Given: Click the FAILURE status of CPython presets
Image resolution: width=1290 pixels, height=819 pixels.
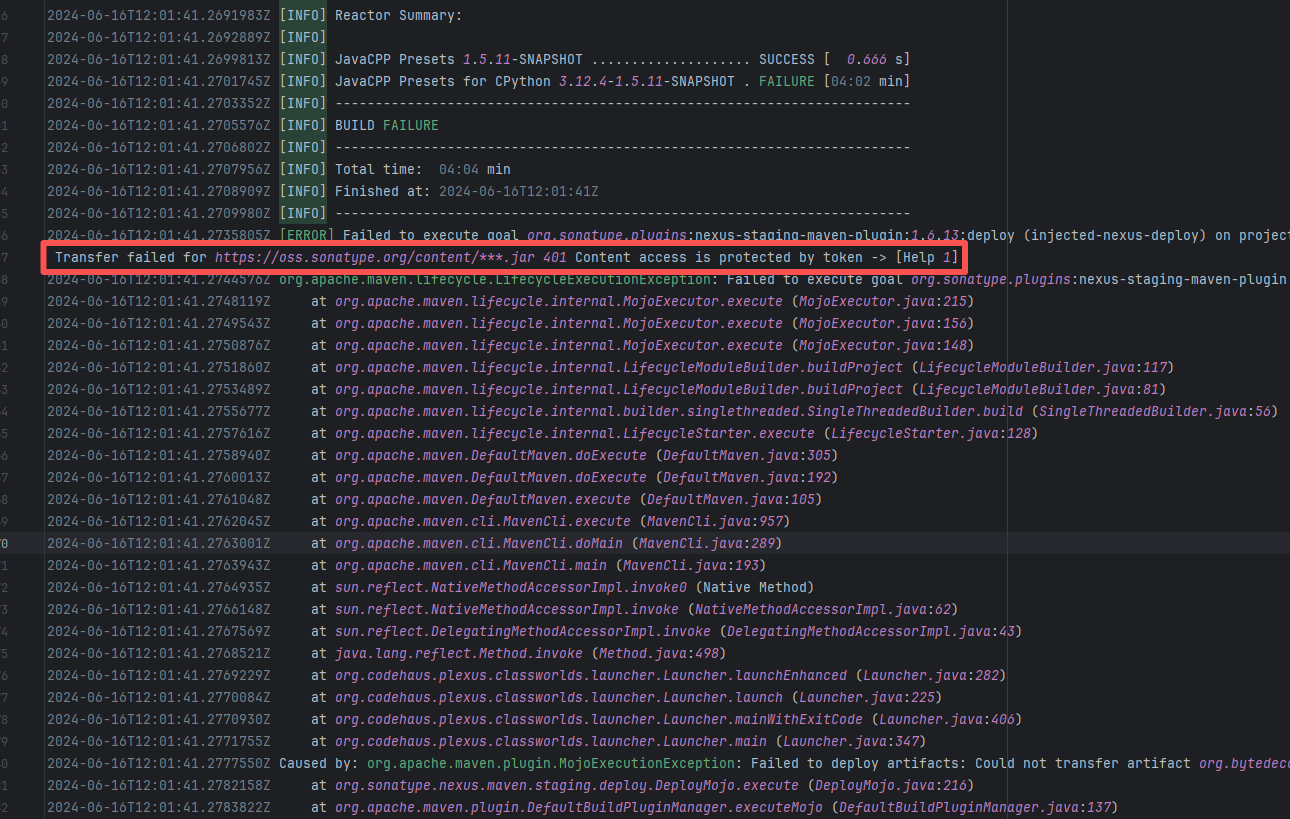Looking at the screenshot, I should (x=786, y=81).
